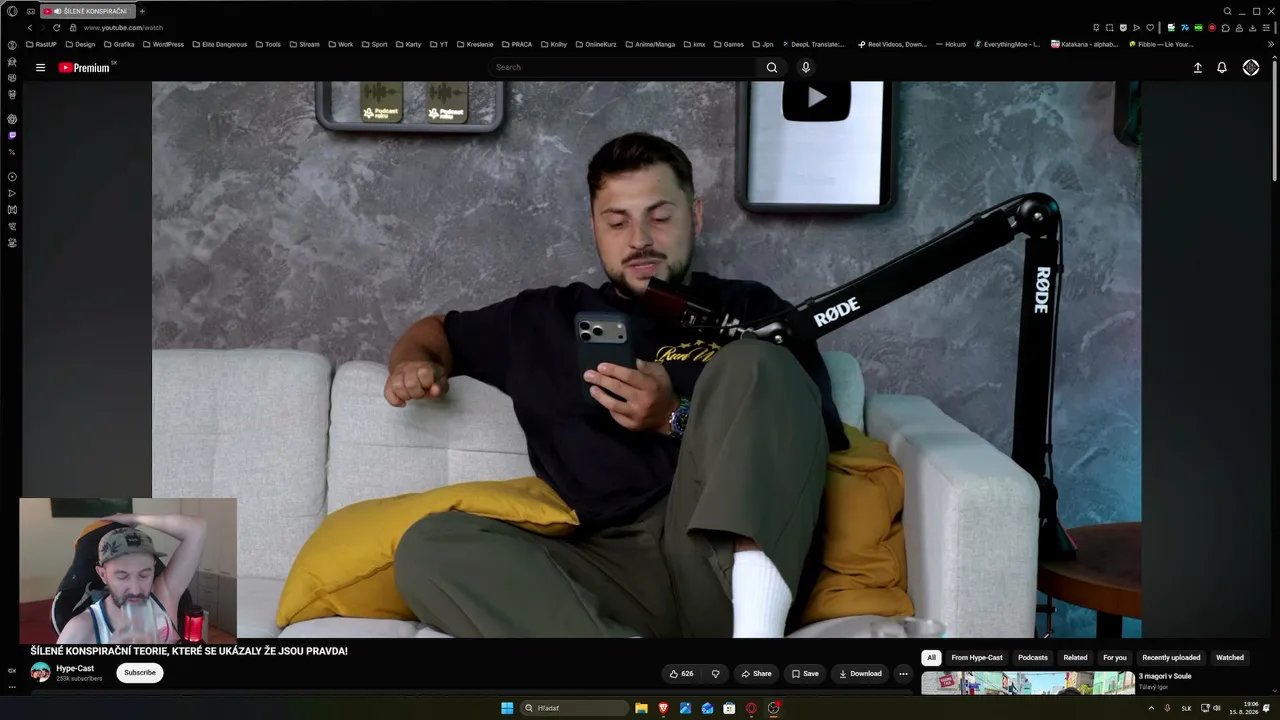
Task: Open the DeepL Translate bookmark
Action: tap(813, 44)
